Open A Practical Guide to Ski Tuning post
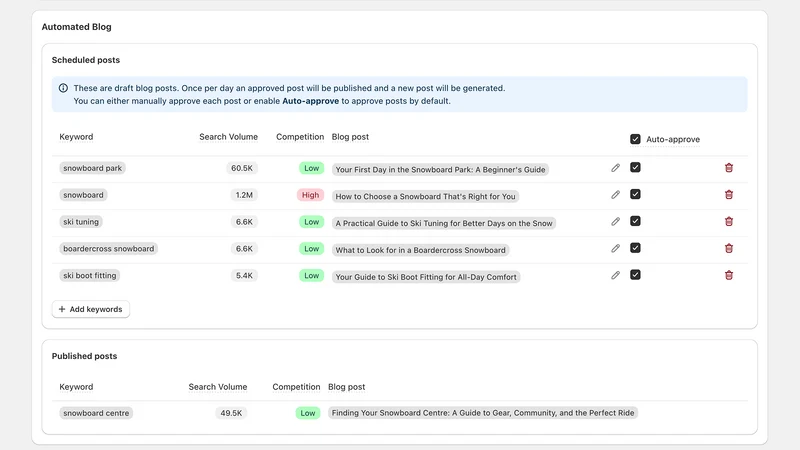The width and height of the screenshot is (800, 450). coord(444,223)
